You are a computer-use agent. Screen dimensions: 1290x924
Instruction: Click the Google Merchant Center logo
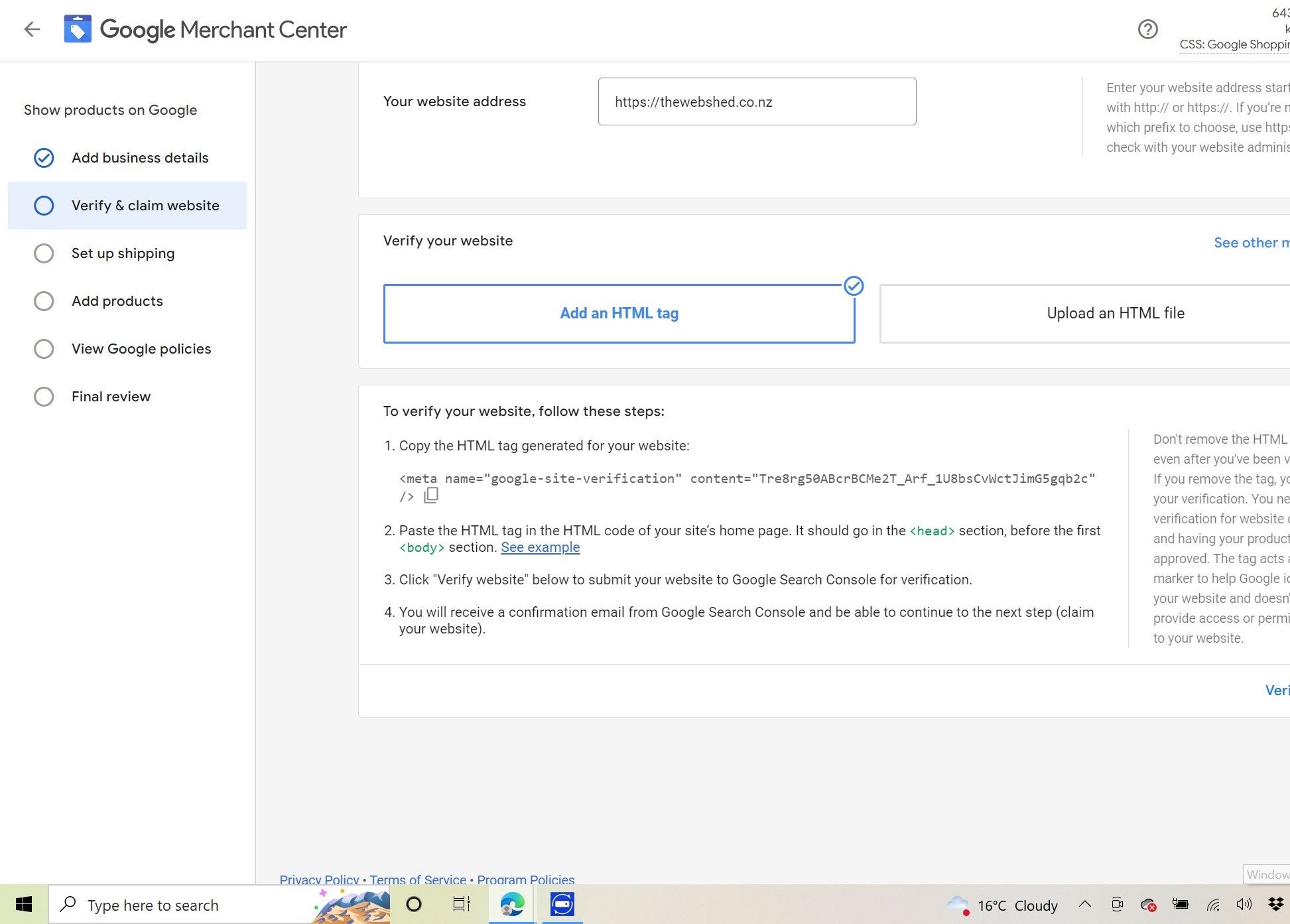click(78, 29)
